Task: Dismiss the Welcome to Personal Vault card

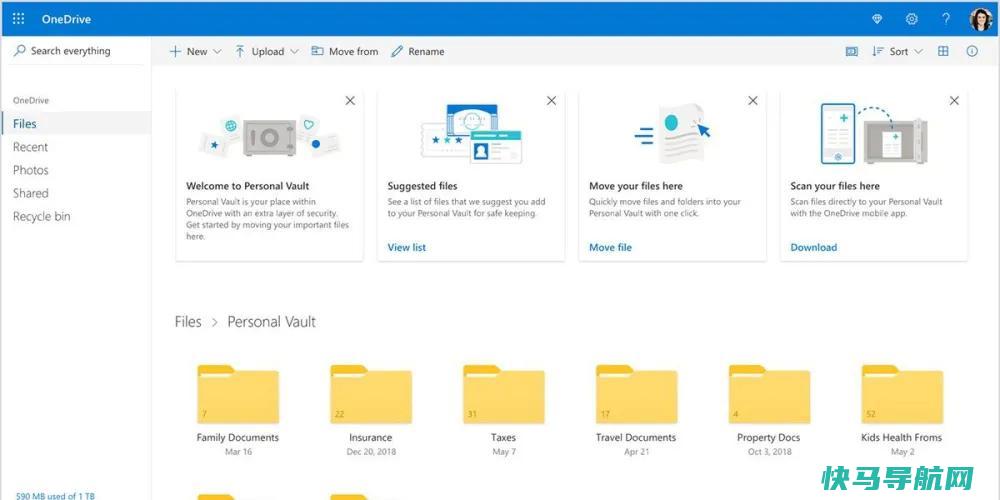Action: pyautogui.click(x=350, y=101)
